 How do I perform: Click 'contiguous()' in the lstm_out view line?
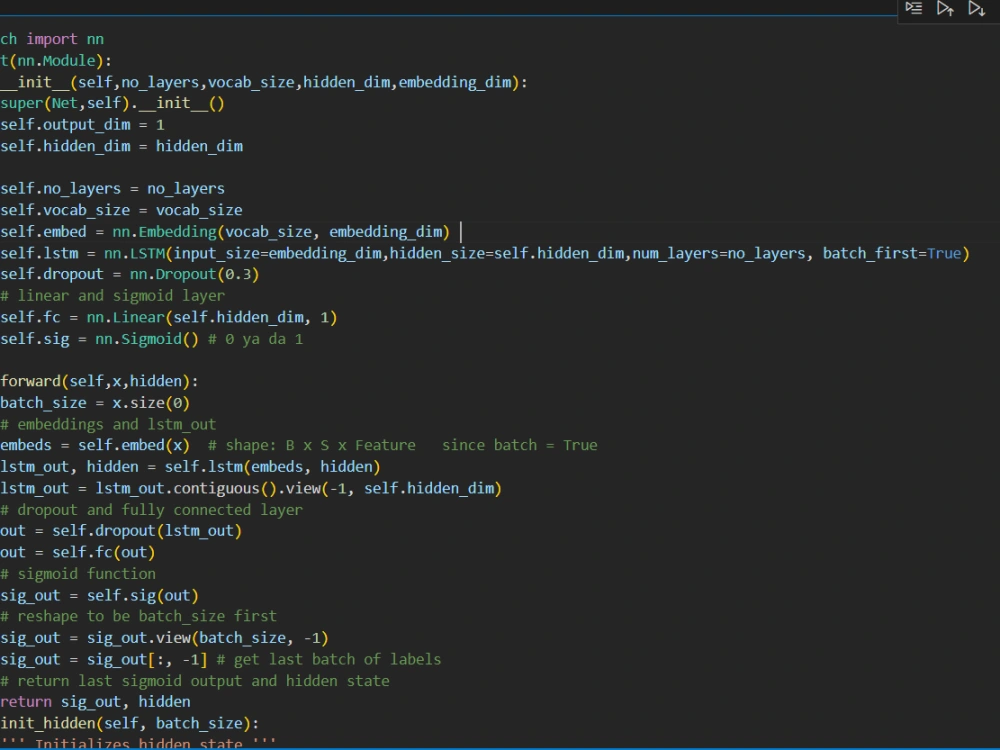225,489
